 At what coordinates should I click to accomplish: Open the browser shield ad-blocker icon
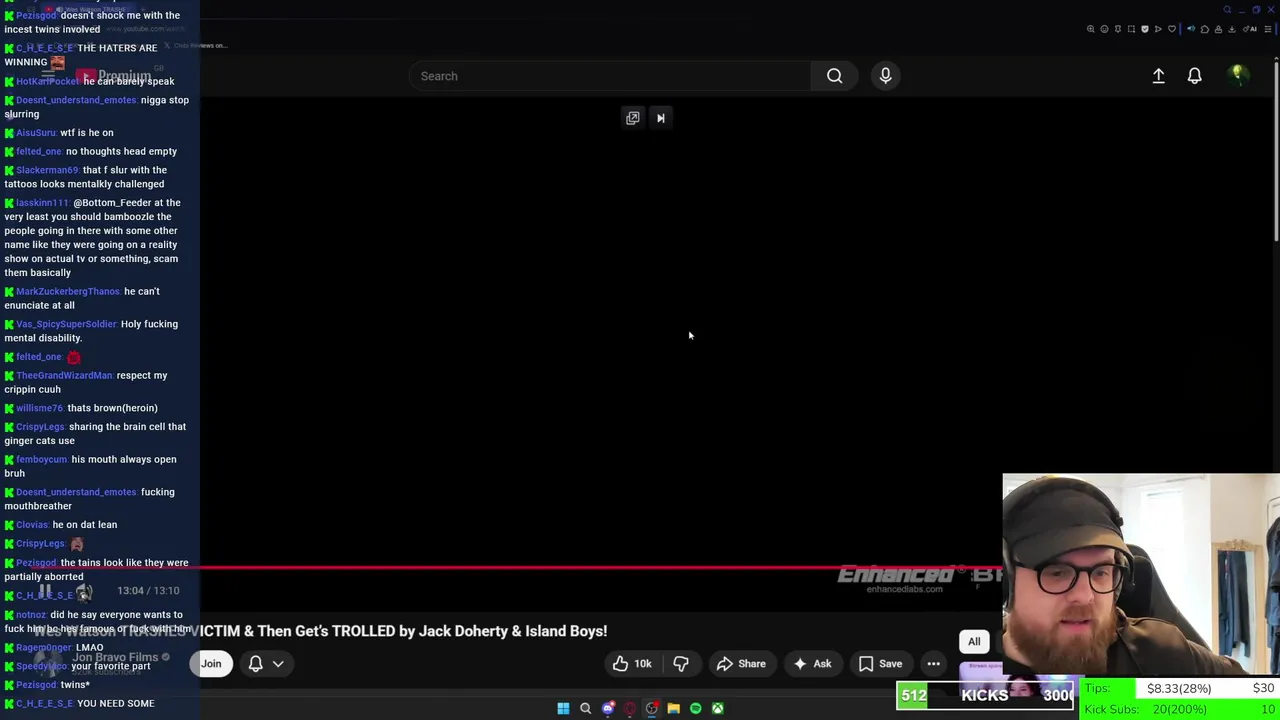[x=1145, y=29]
